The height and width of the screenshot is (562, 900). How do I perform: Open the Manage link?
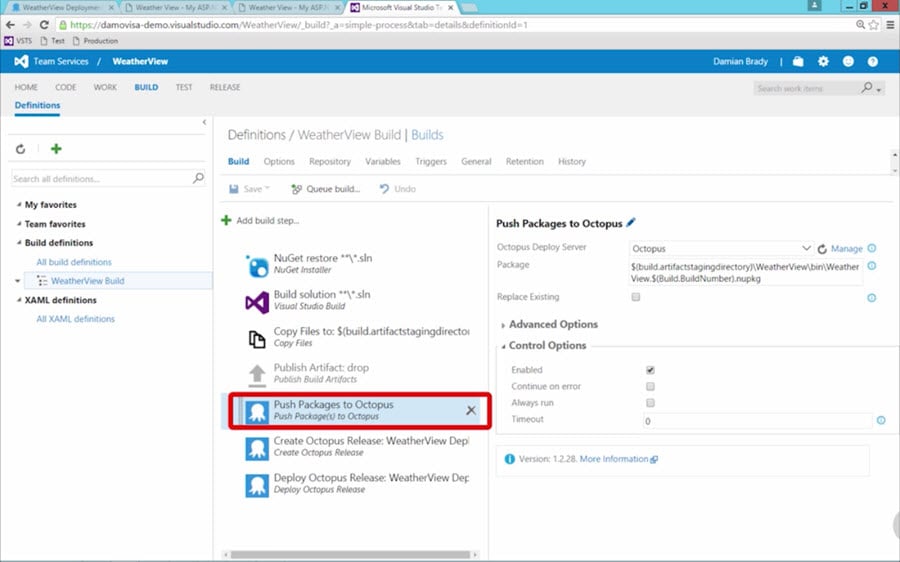pos(847,249)
